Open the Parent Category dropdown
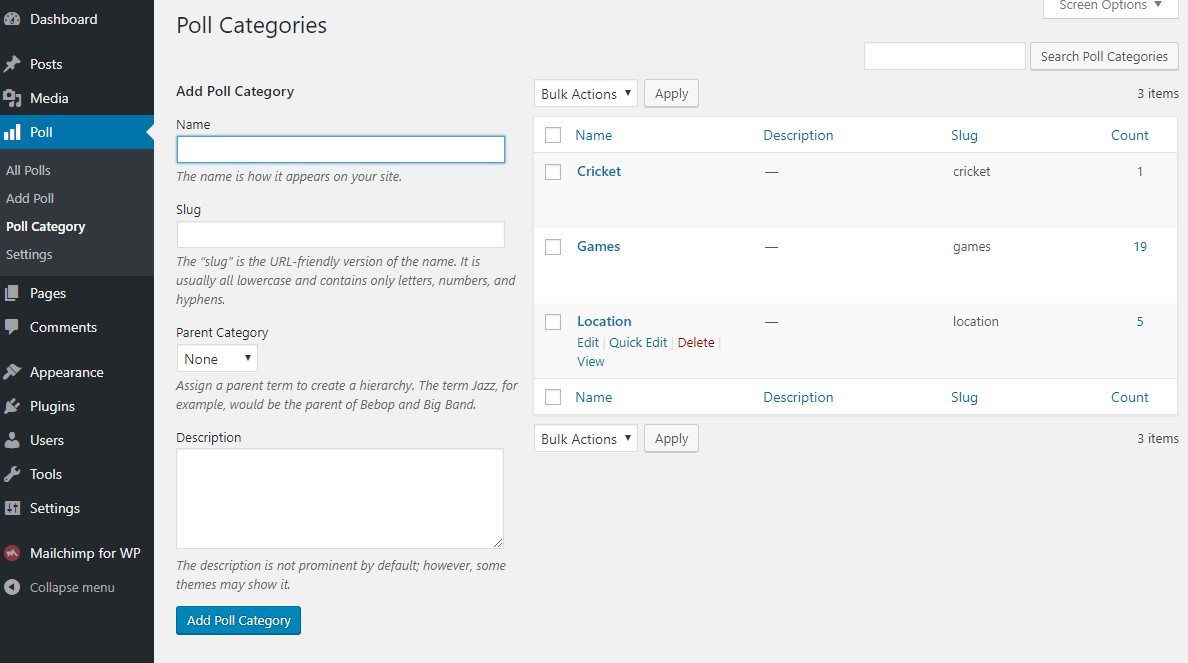This screenshot has height=663, width=1188. 217,359
